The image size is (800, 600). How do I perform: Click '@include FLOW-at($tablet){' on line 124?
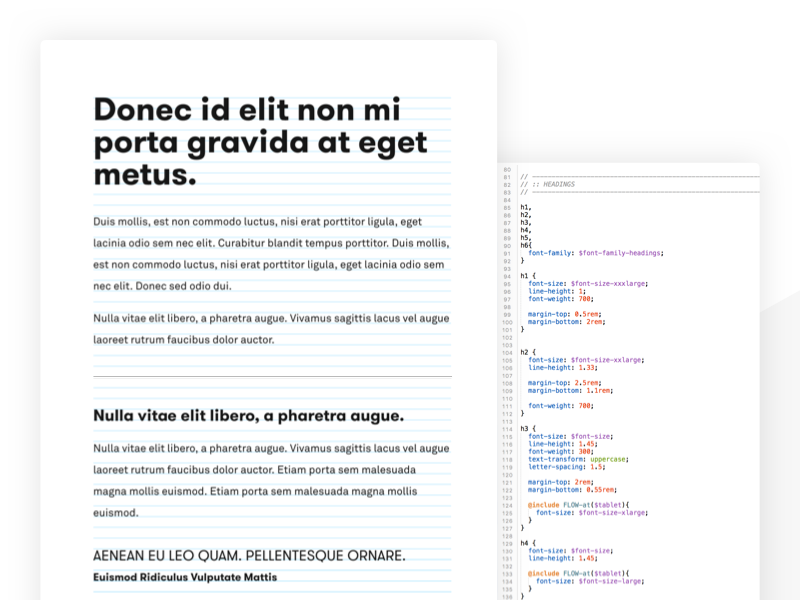[579, 505]
